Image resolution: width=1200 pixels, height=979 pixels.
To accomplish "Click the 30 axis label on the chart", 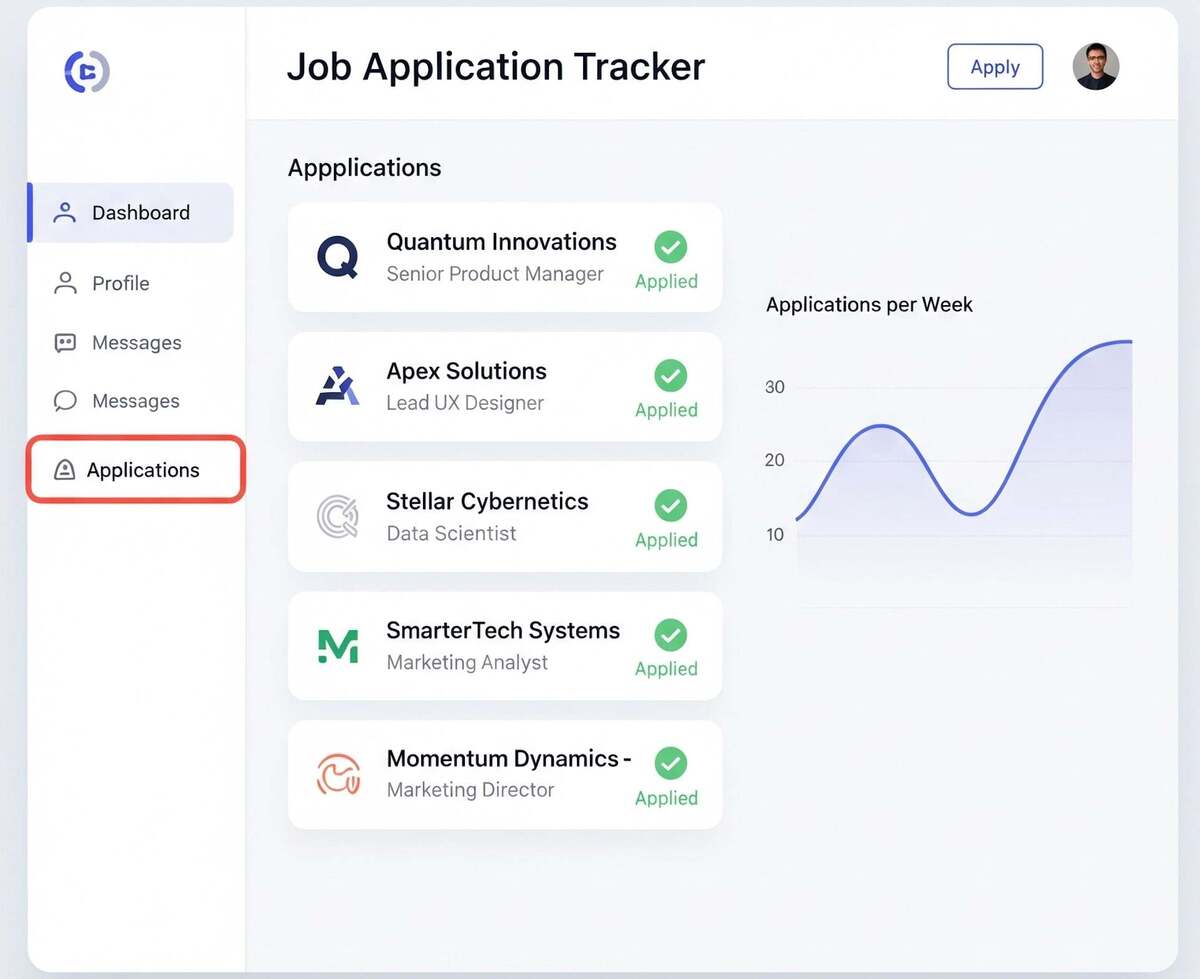I will (x=775, y=387).
